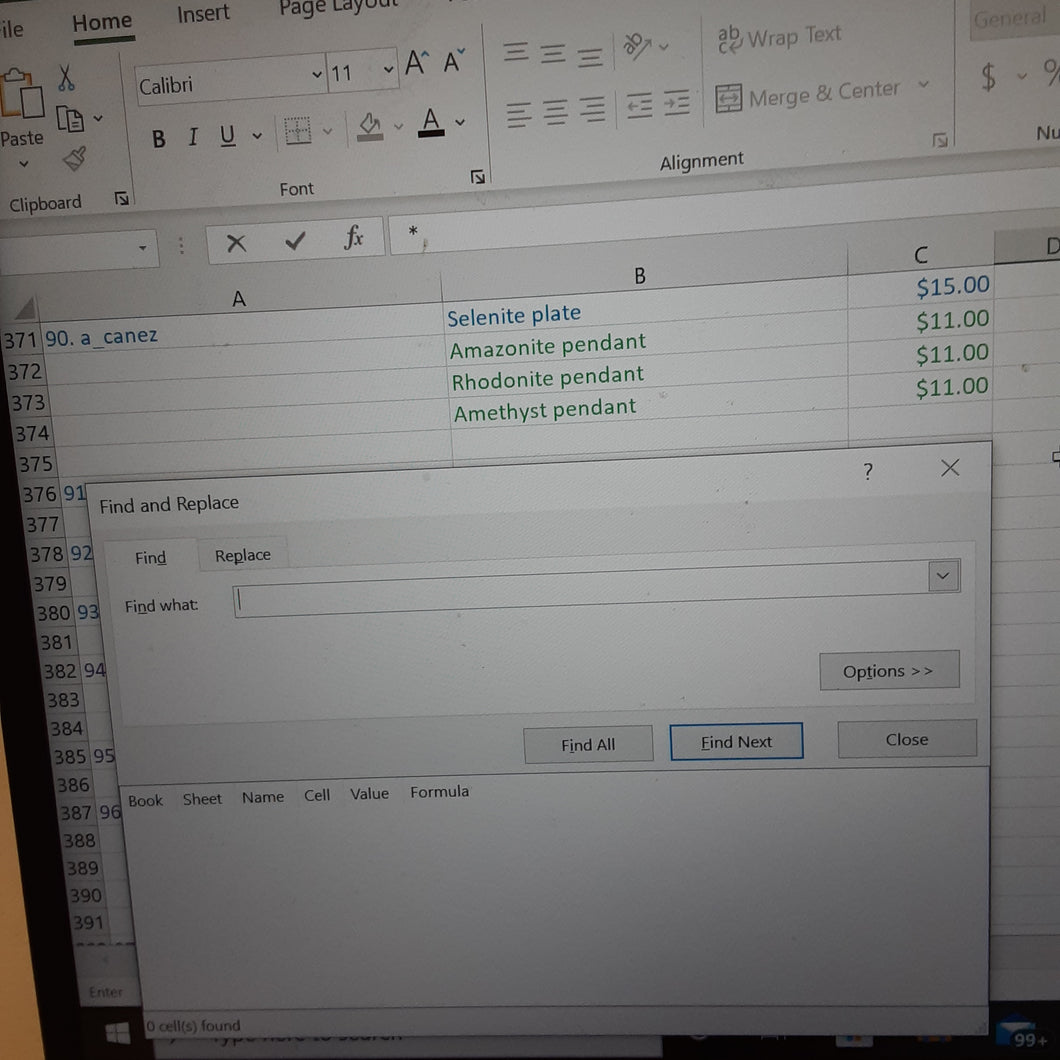Apply the Fill Color bucket
Screen dimensions: 1060x1060
[x=369, y=126]
